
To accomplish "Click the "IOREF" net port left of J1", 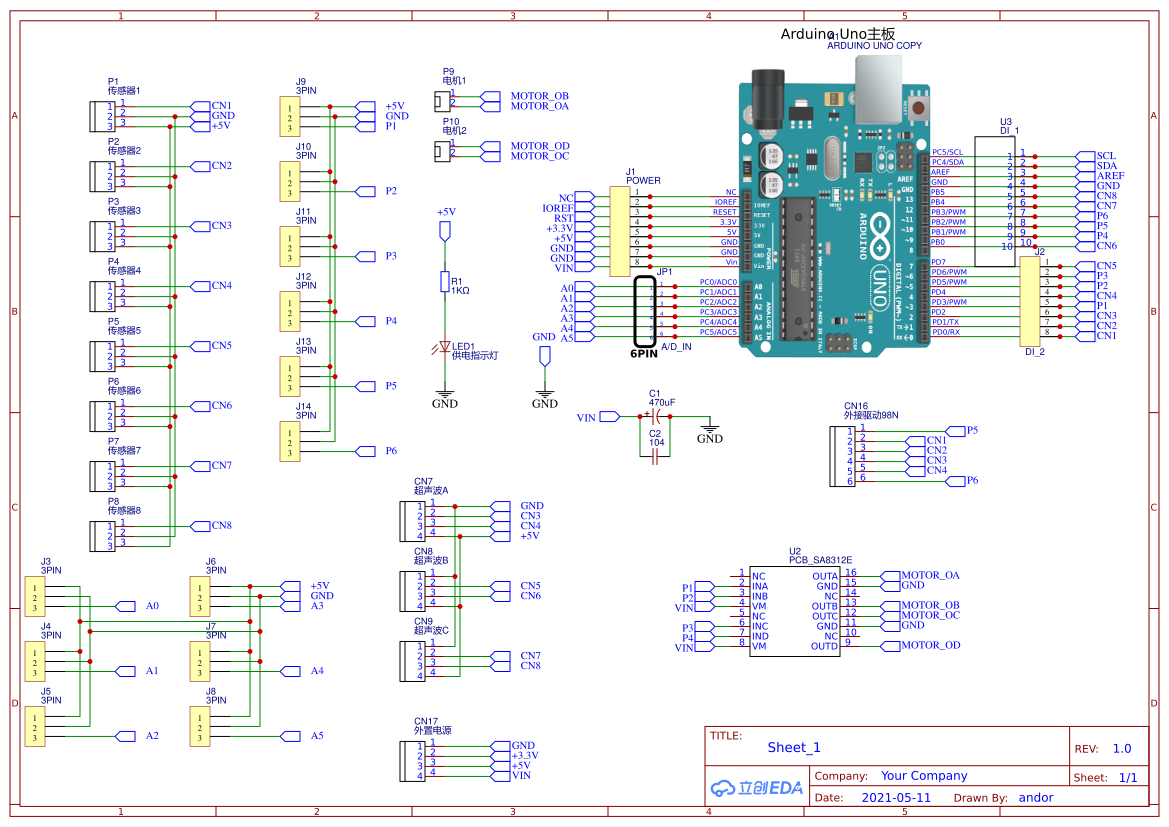I will tap(584, 208).
